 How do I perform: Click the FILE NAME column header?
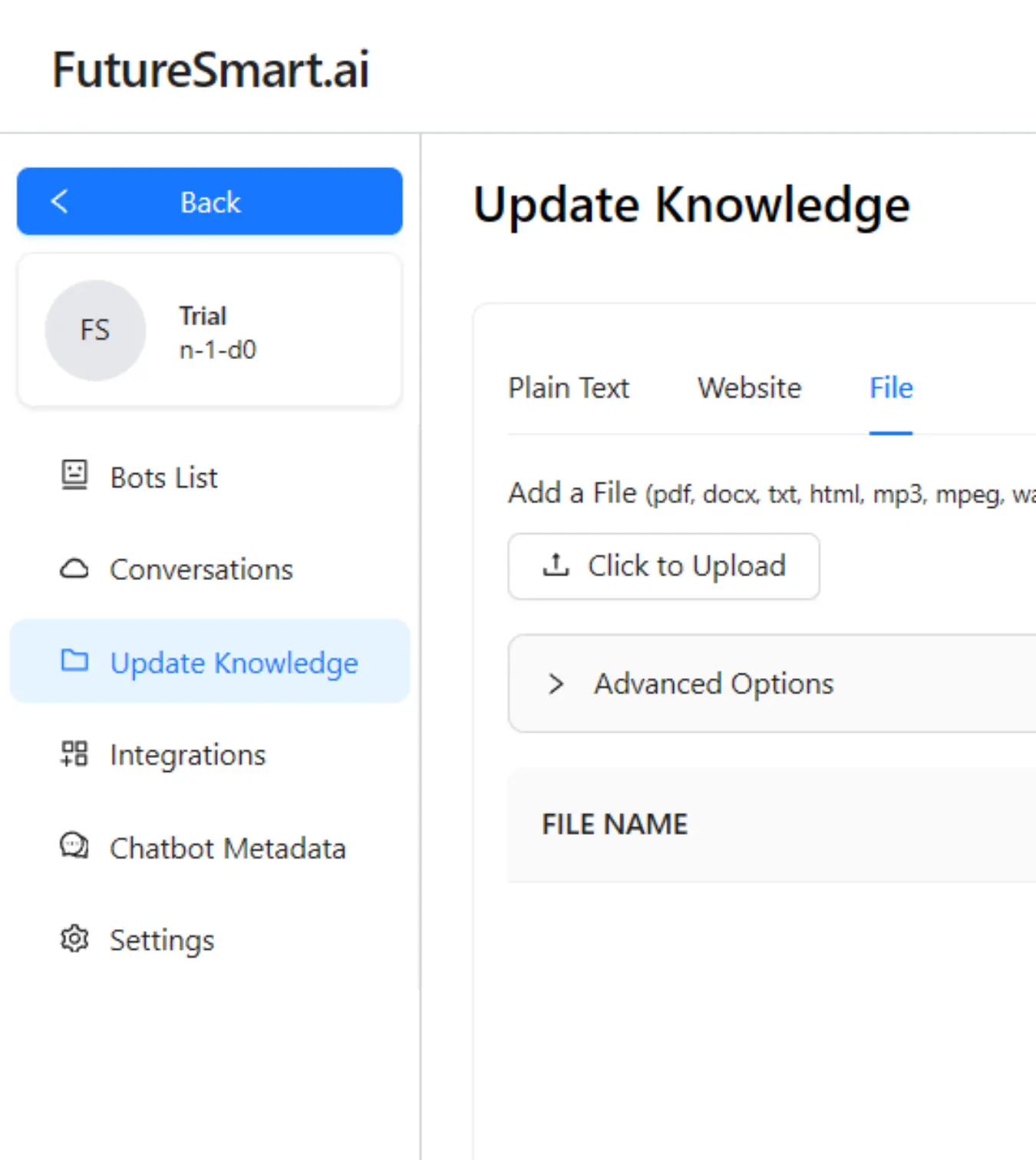click(615, 825)
